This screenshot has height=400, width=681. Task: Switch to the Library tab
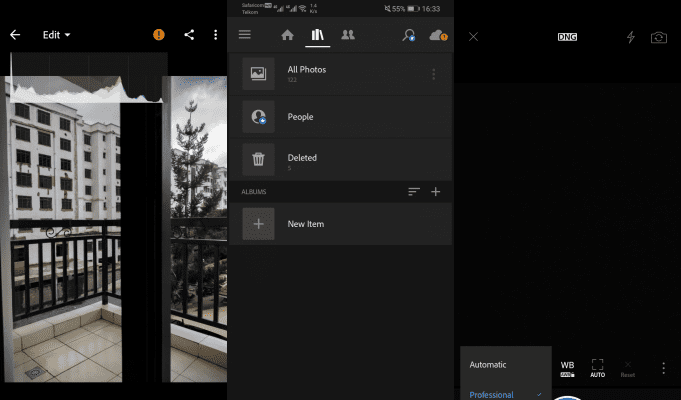click(317, 35)
